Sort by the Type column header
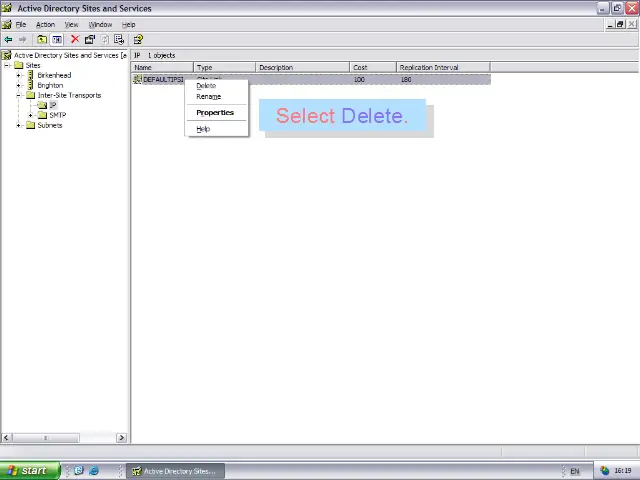The height and width of the screenshot is (480, 640). coord(224,67)
